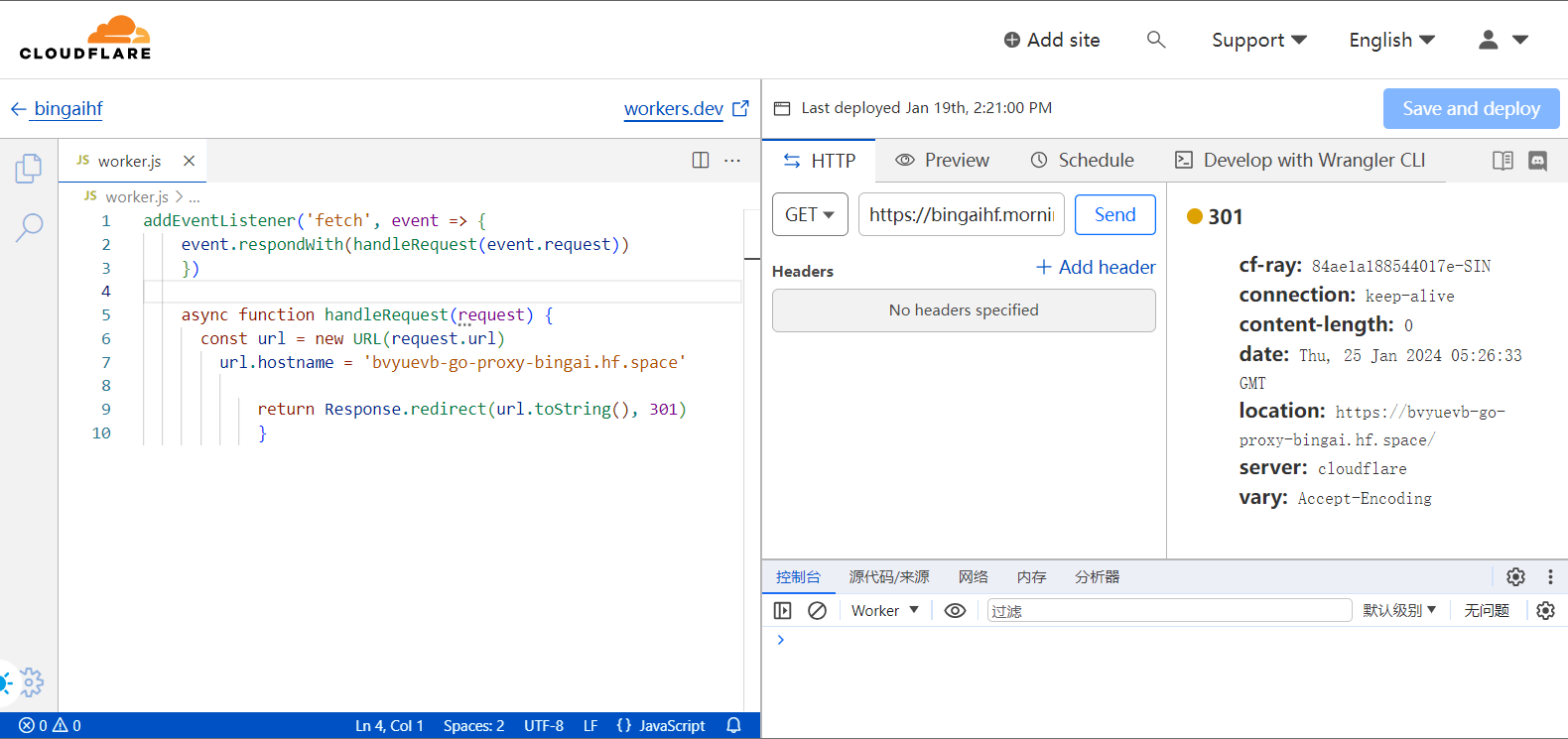This screenshot has height=739, width=1568.
Task: Click the cf-ray header value
Action: 1401,266
